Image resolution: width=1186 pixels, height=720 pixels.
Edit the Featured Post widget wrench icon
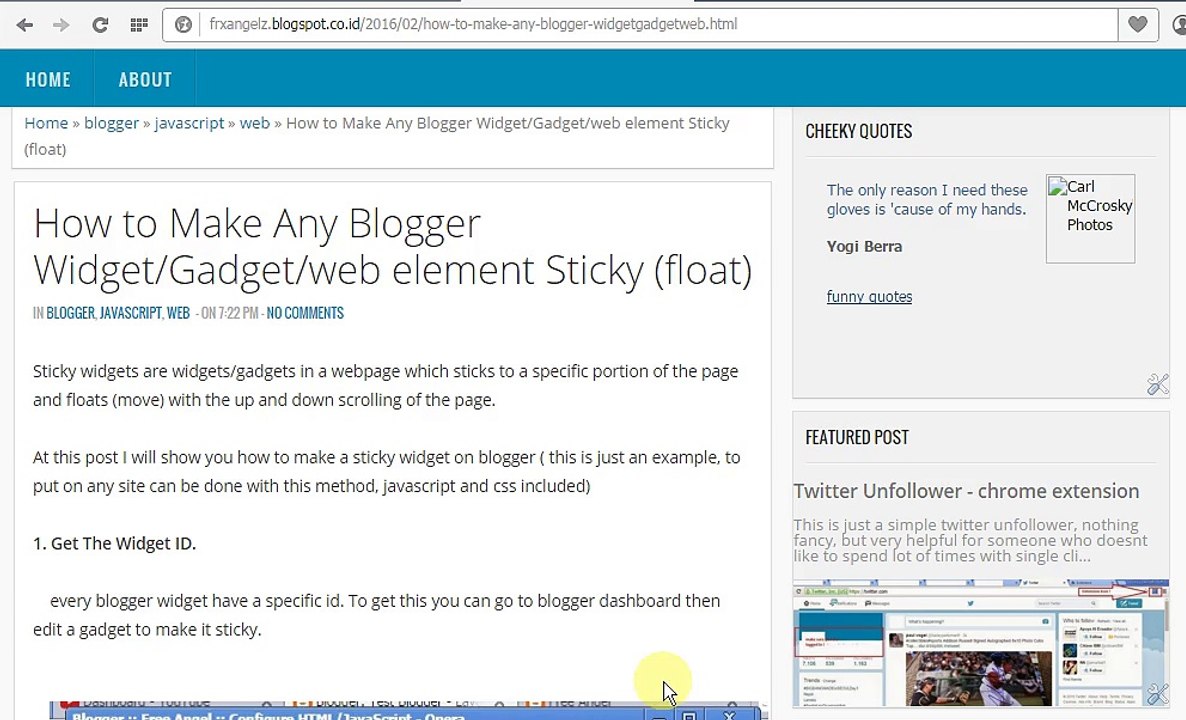tap(1158, 694)
